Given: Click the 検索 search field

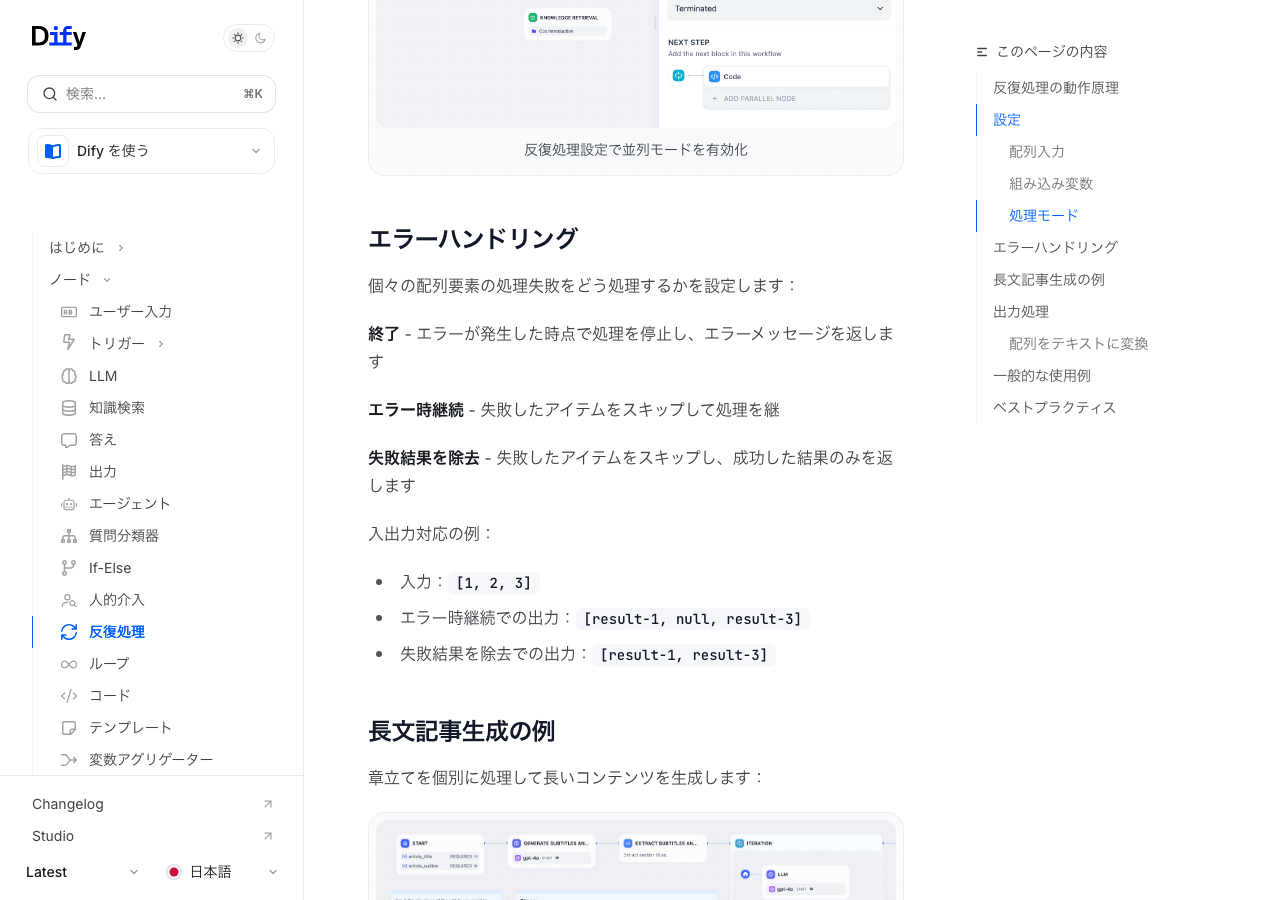Looking at the screenshot, I should coord(151,94).
